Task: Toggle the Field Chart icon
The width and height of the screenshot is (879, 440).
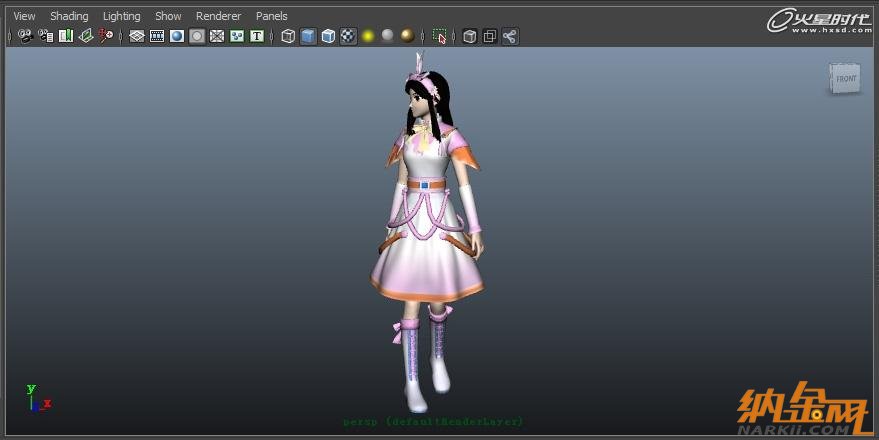Action: [217, 36]
